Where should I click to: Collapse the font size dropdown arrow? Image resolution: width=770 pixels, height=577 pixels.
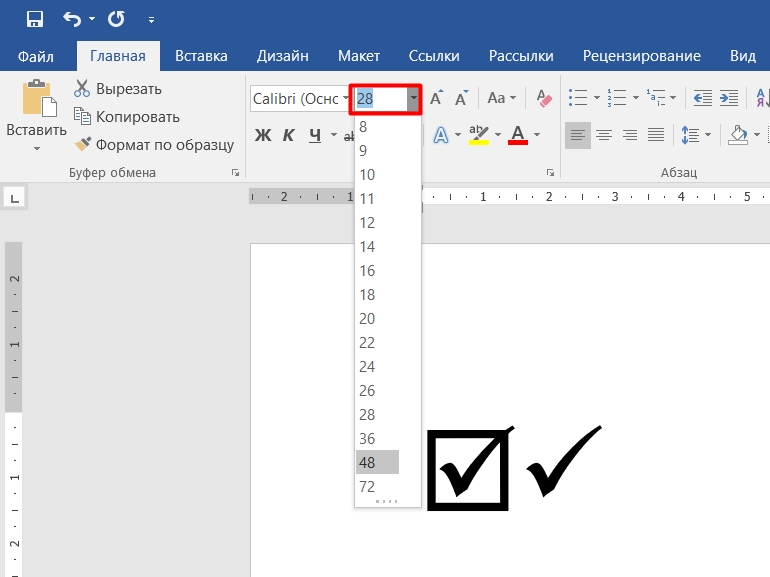pos(413,98)
